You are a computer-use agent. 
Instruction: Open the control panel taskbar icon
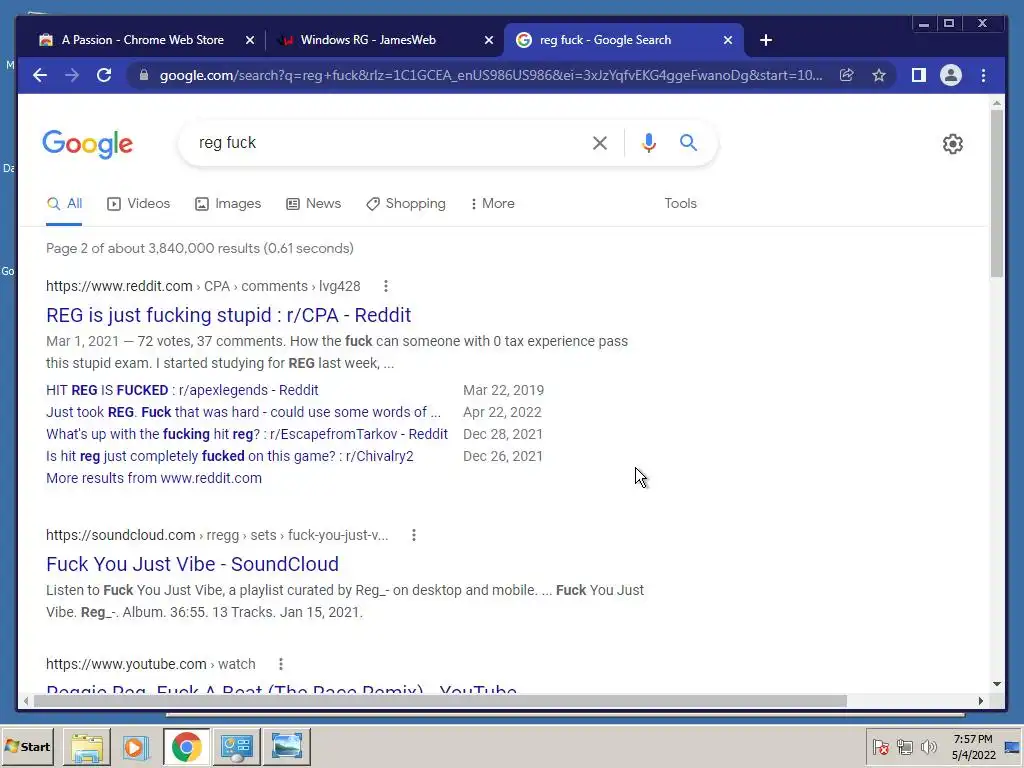pyautogui.click(x=236, y=746)
